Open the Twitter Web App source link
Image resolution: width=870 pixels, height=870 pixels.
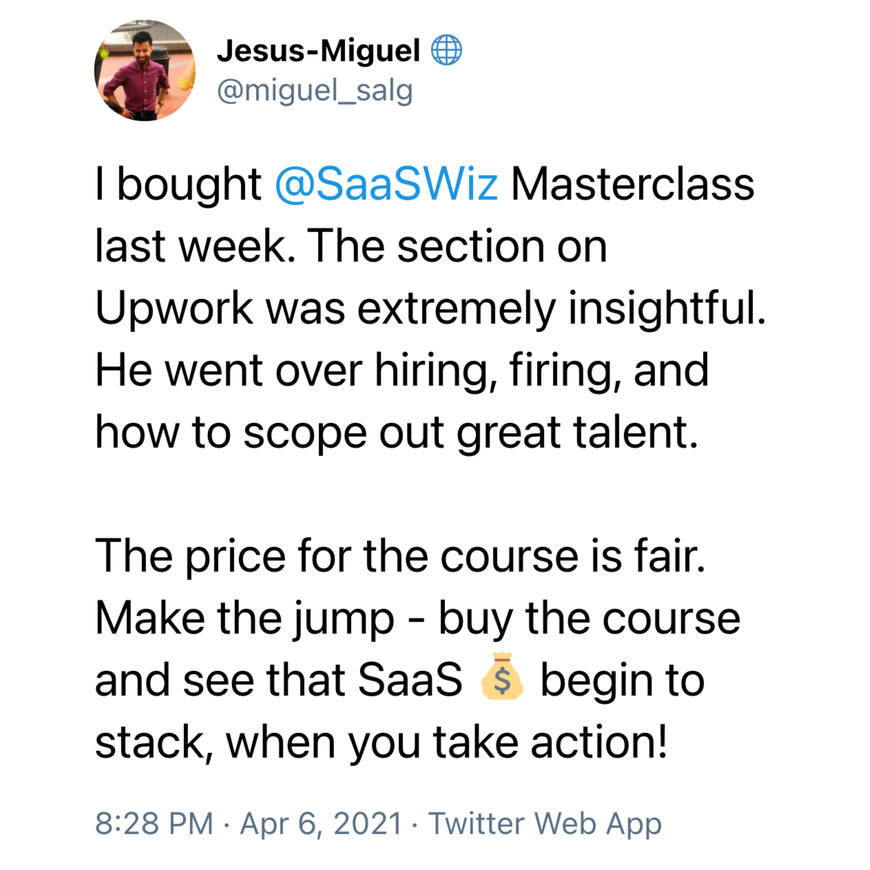coord(544,824)
